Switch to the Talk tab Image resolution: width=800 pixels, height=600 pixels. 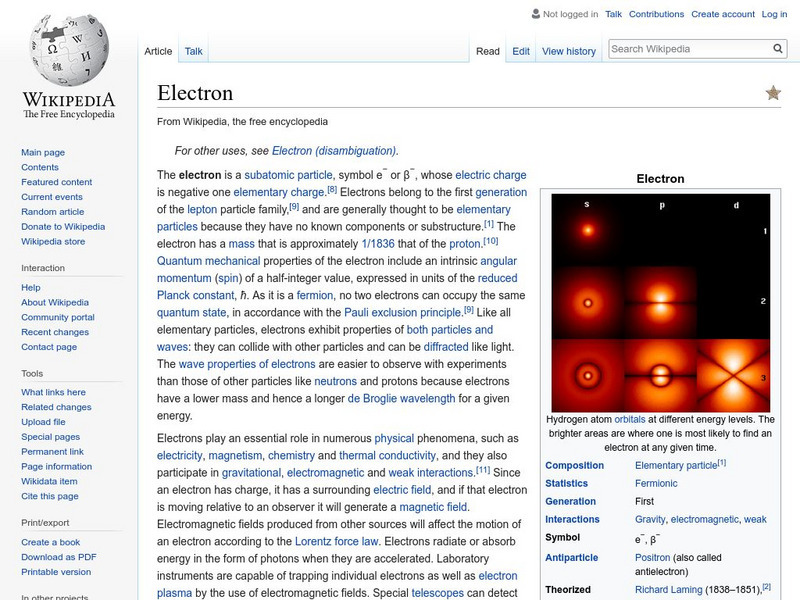coord(193,51)
